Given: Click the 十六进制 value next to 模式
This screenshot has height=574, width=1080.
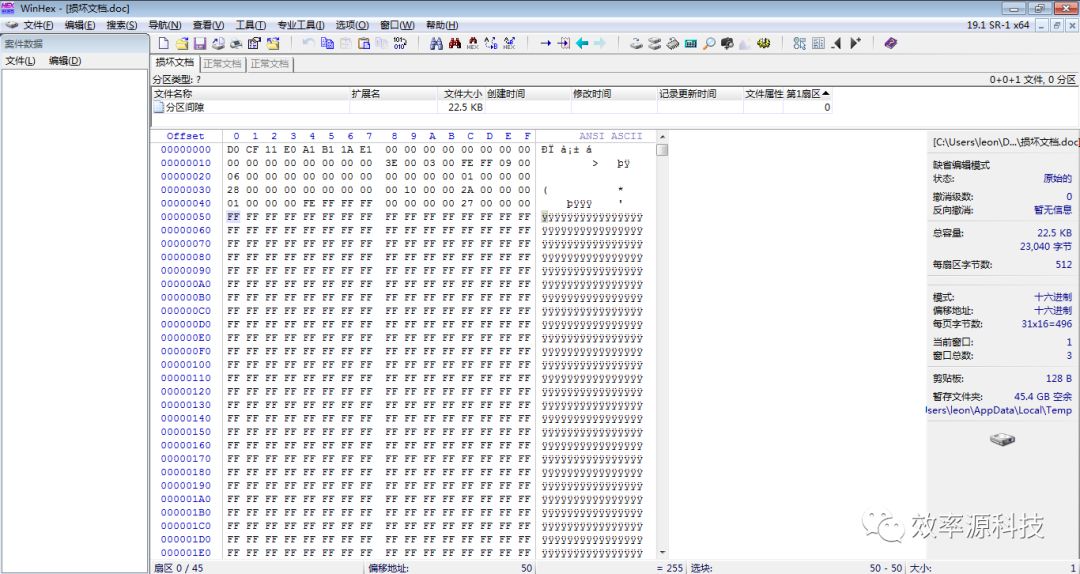Looking at the screenshot, I should (x=1052, y=297).
